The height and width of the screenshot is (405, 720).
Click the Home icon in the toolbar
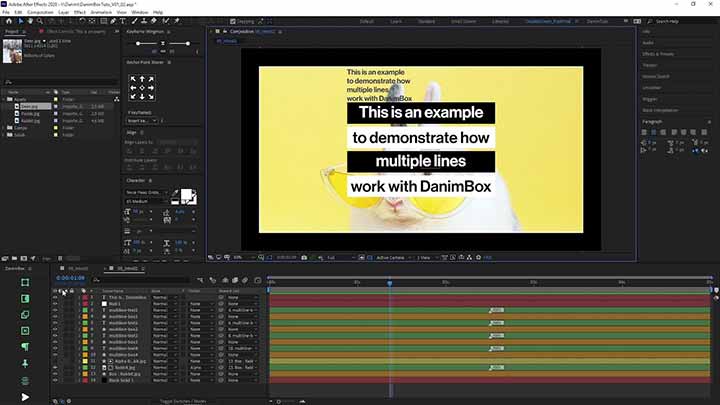pos(8,21)
